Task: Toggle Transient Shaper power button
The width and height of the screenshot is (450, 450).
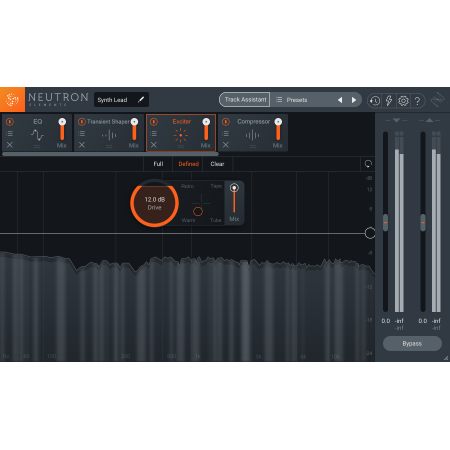Action: [82, 122]
